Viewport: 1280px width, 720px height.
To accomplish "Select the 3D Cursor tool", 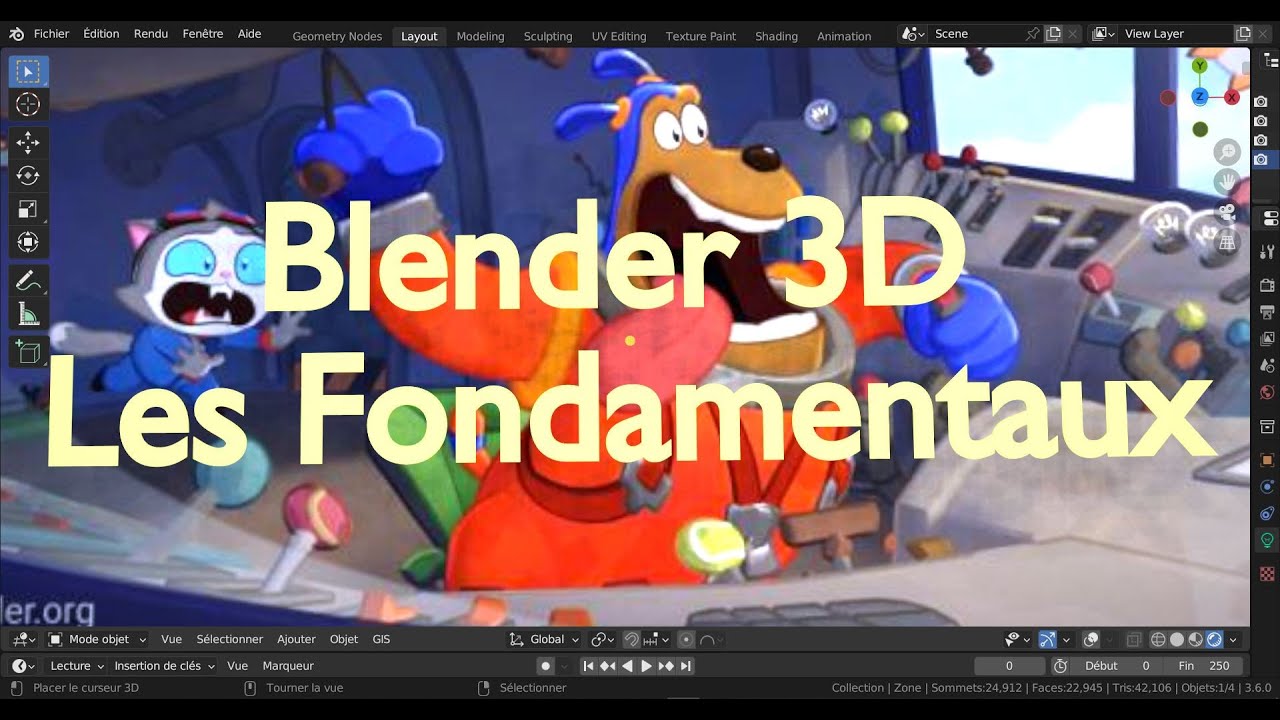I will (x=28, y=104).
